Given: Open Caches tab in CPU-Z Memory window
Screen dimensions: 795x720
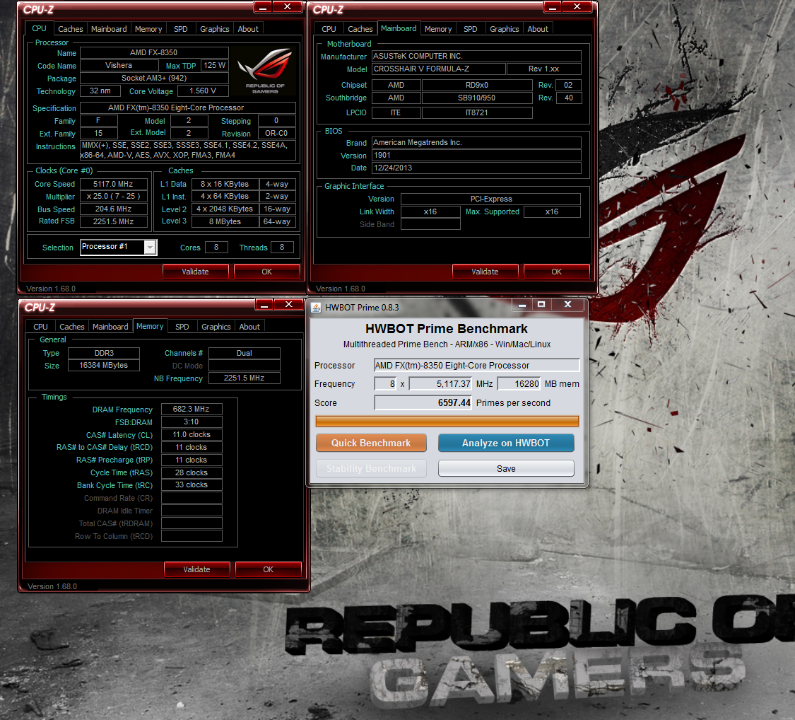Looking at the screenshot, I should 72,327.
